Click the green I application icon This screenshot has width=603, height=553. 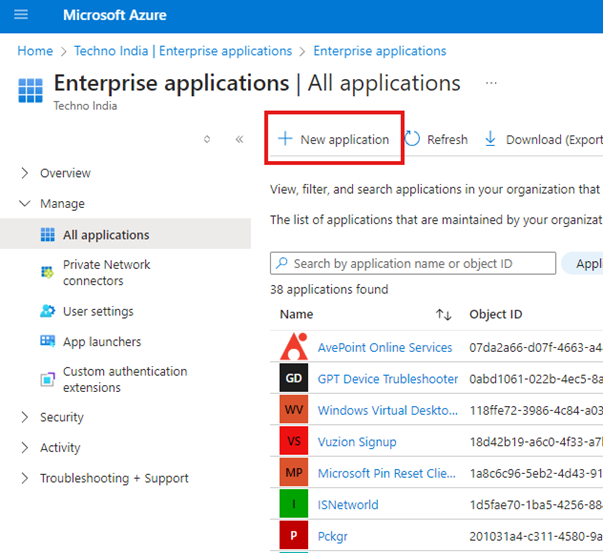pos(294,503)
